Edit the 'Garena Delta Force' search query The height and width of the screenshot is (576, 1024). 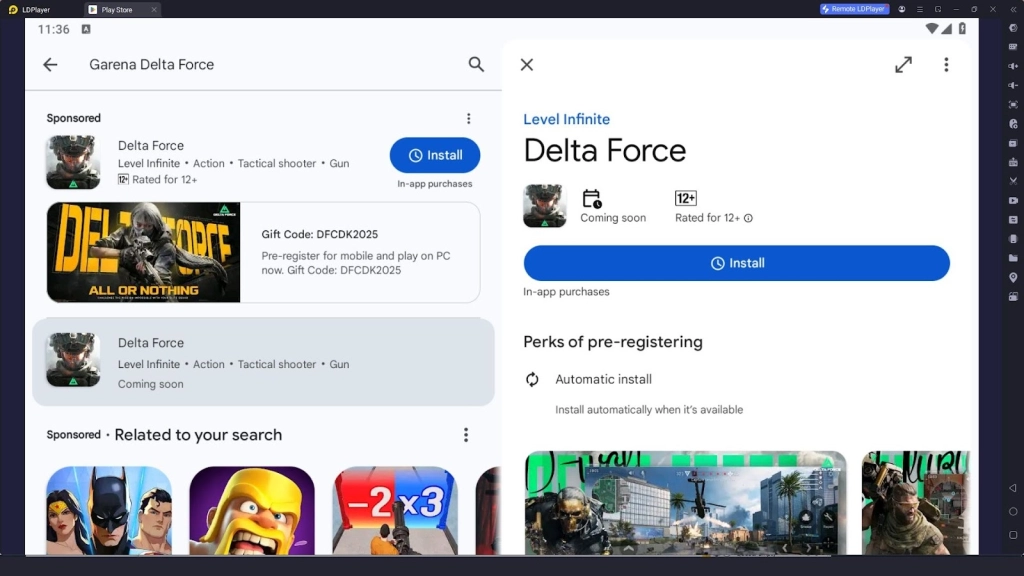(x=152, y=65)
